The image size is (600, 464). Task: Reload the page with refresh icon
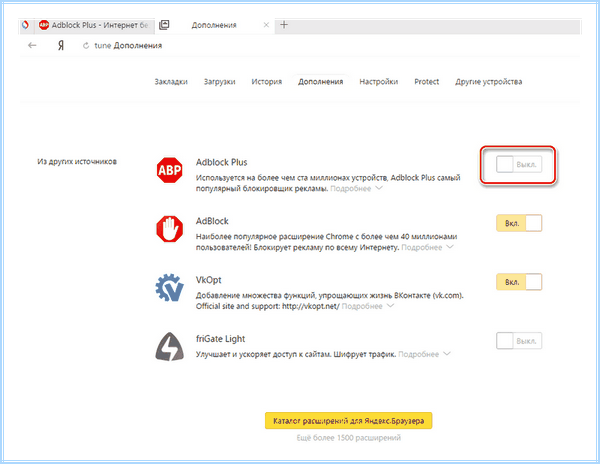click(86, 46)
